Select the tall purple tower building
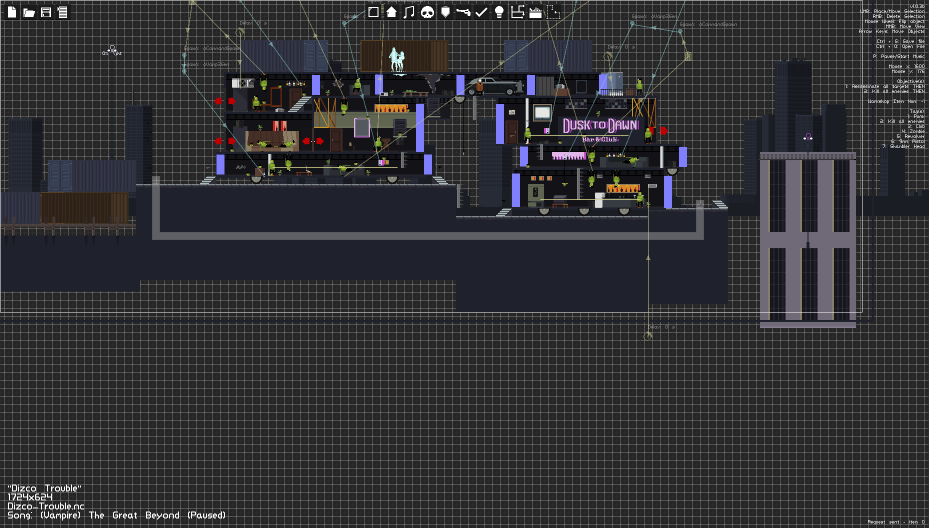Viewport: 929px width, 528px height. [808, 240]
